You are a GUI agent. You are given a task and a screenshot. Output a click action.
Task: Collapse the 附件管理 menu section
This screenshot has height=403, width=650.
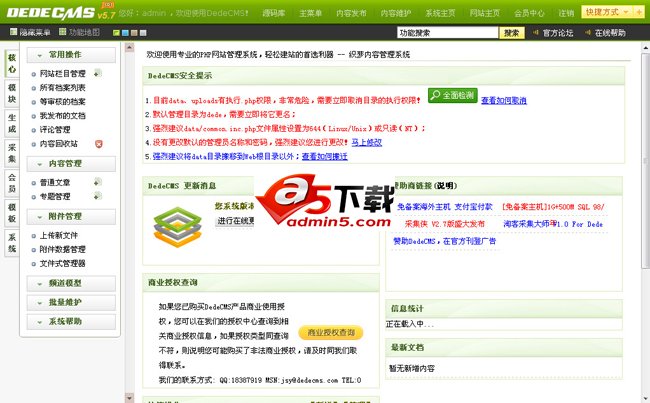coord(71,216)
